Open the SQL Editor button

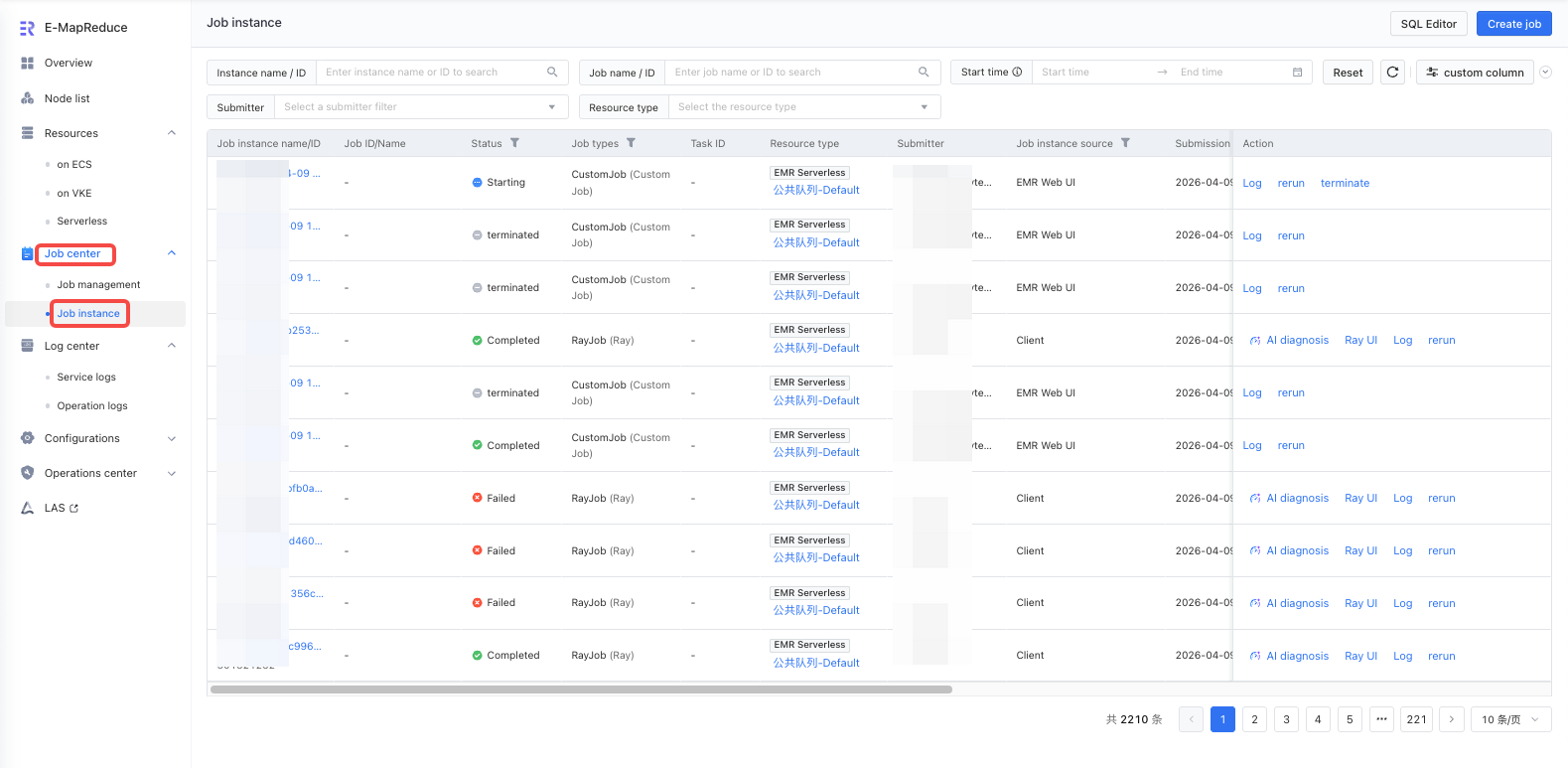pyautogui.click(x=1429, y=24)
